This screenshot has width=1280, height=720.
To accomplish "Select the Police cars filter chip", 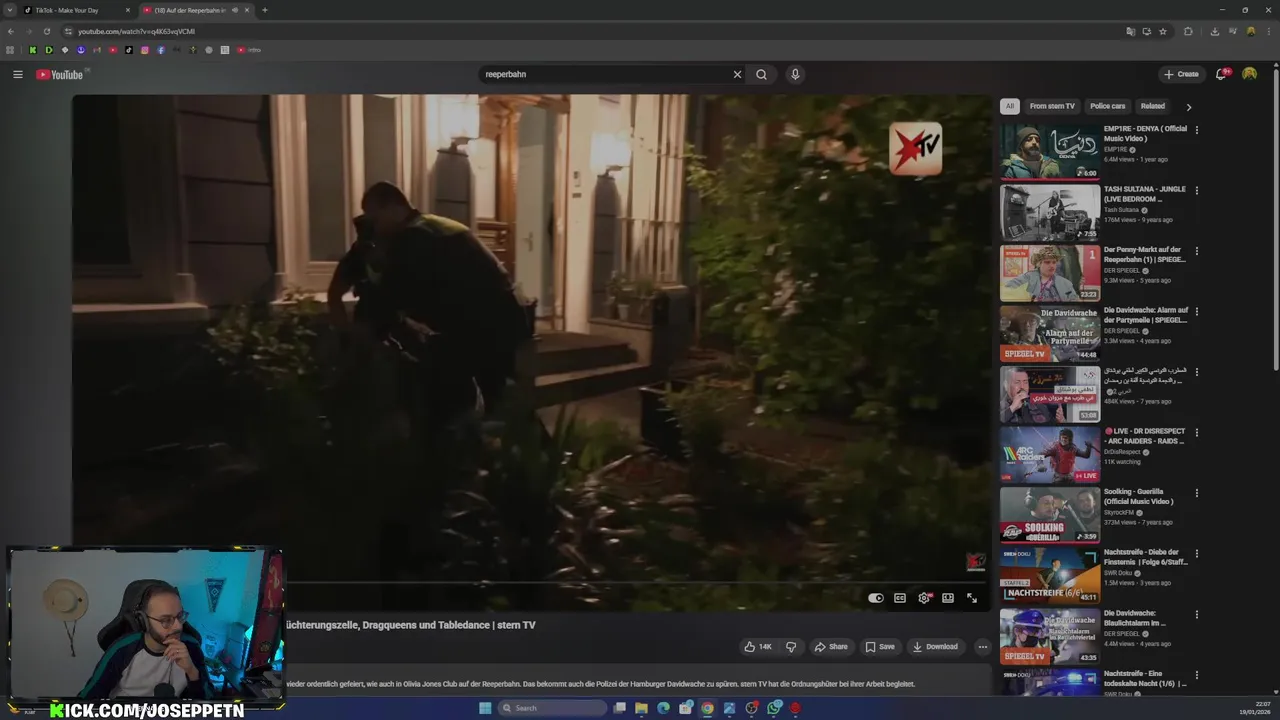I will click(1107, 106).
